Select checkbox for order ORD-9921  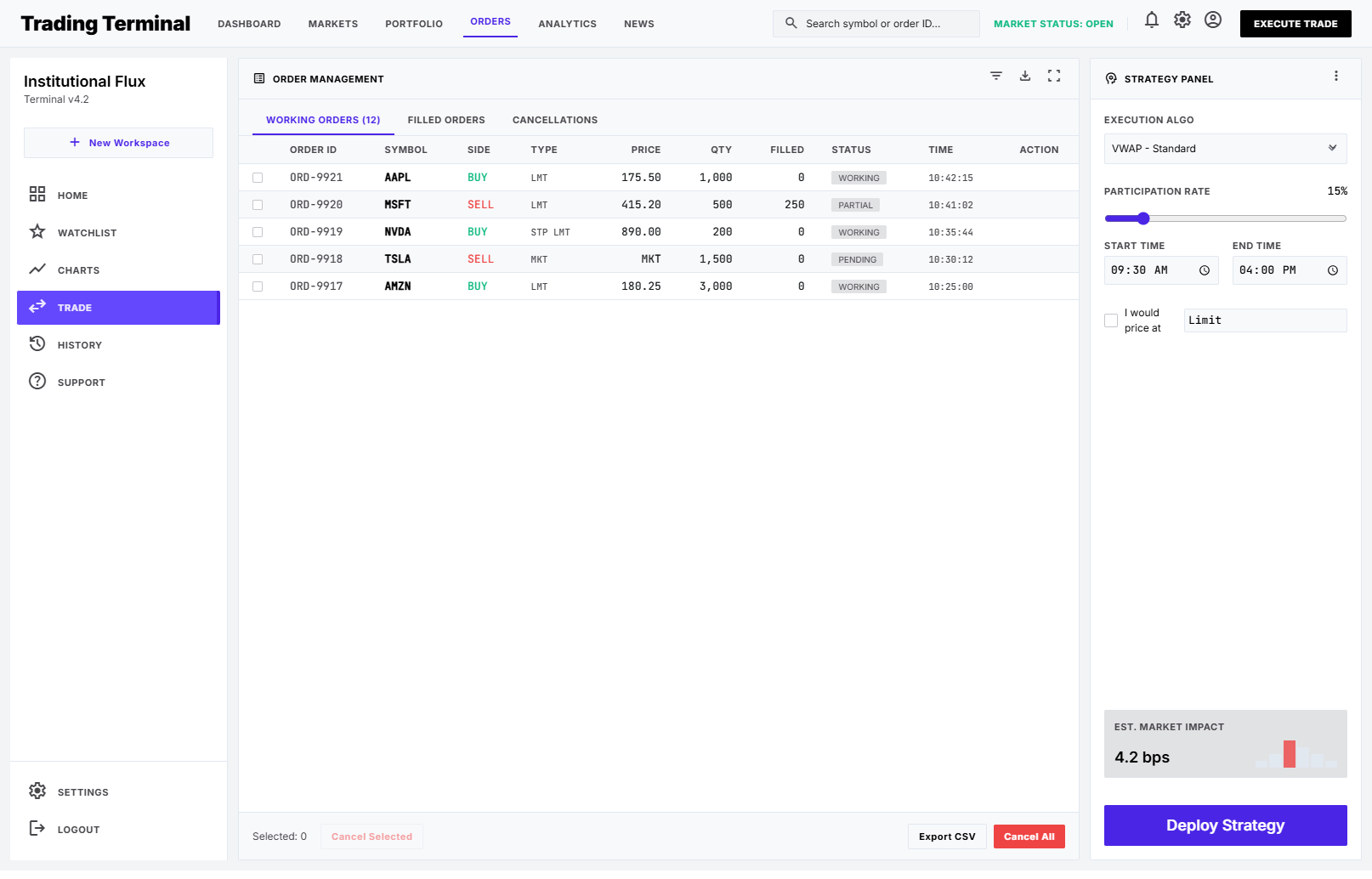pos(258,178)
